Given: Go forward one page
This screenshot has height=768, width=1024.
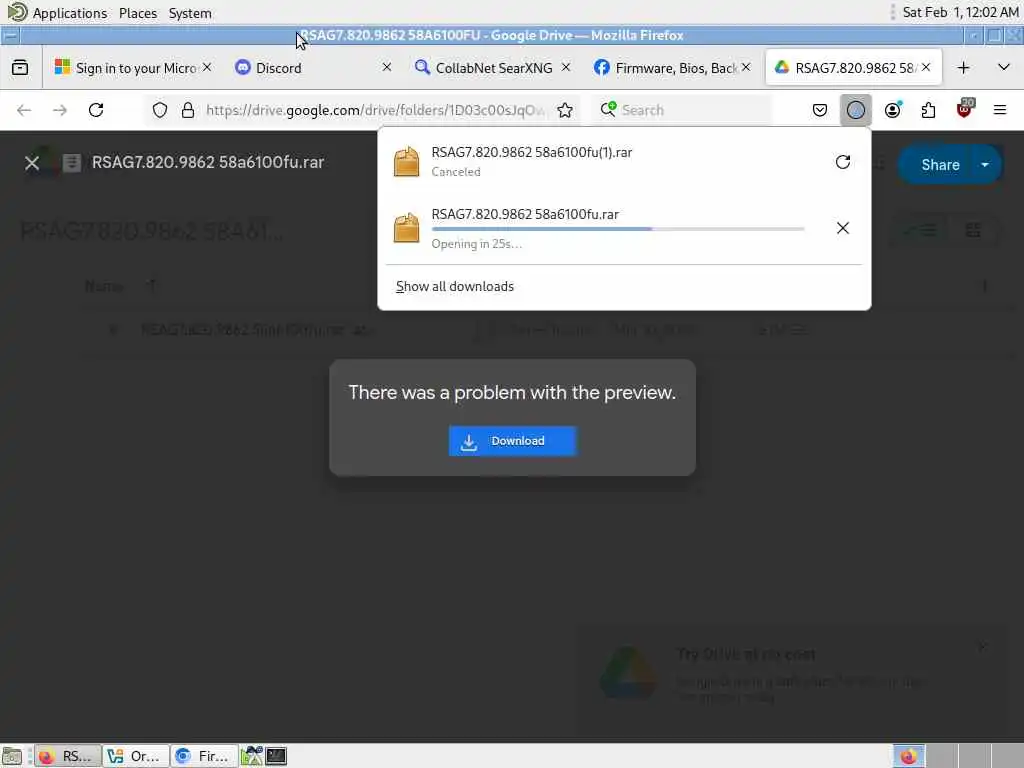Looking at the screenshot, I should click(x=60, y=110).
